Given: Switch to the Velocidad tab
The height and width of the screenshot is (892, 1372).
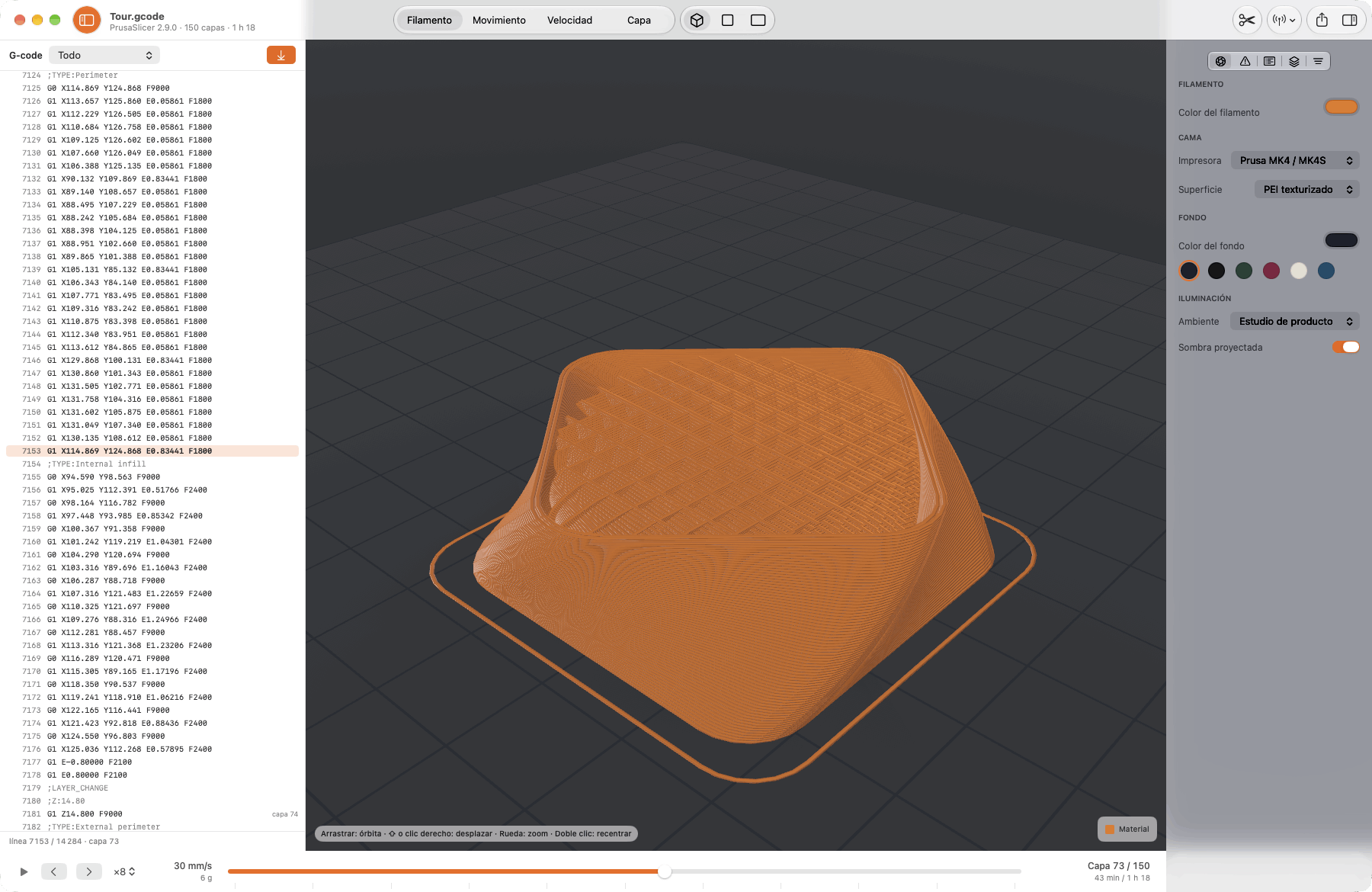Looking at the screenshot, I should [569, 21].
